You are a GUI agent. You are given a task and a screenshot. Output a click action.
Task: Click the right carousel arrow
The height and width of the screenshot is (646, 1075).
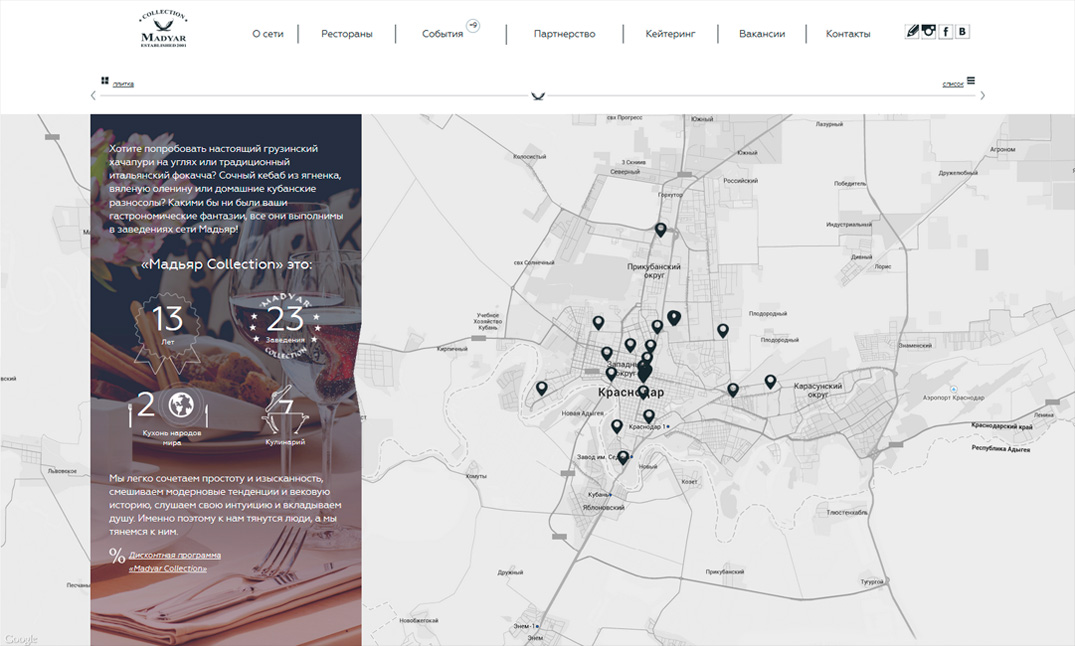click(982, 95)
